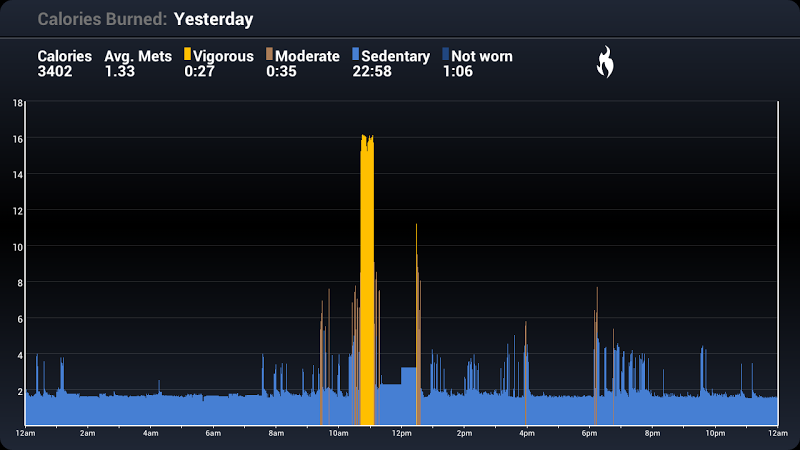Image resolution: width=800 pixels, height=450 pixels.
Task: Click the 10pm label on time axis
Action: click(714, 433)
